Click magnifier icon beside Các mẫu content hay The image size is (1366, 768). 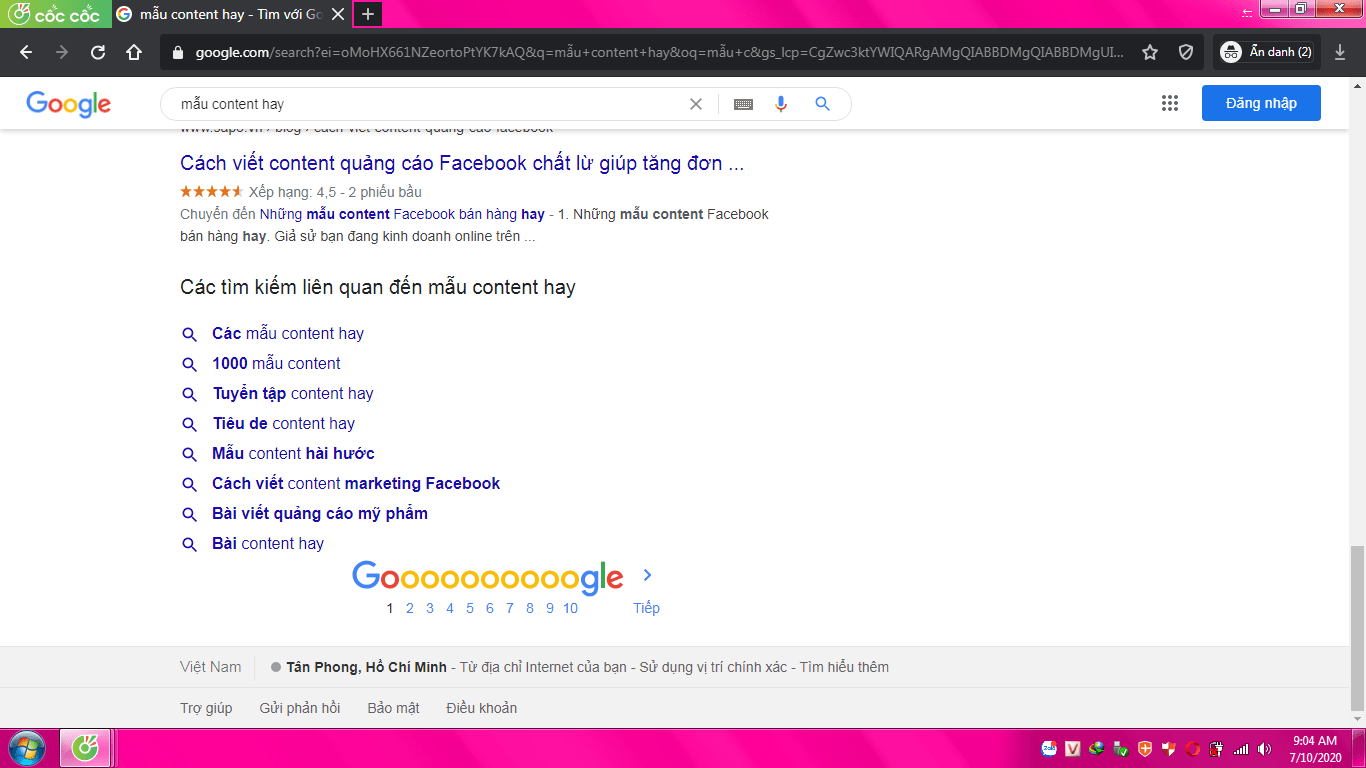[x=189, y=334]
